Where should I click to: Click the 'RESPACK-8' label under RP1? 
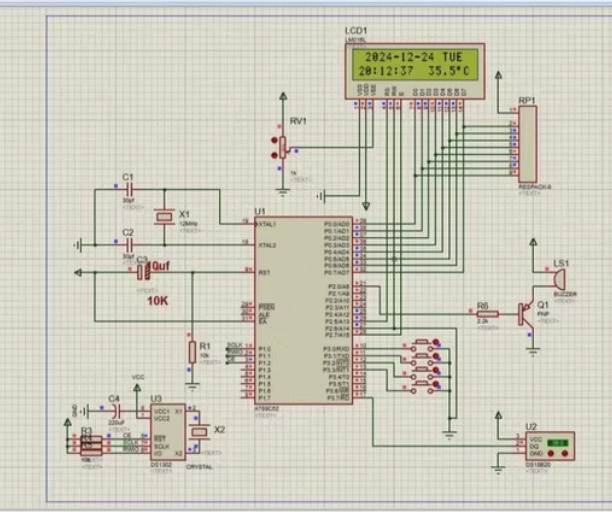pos(534,187)
